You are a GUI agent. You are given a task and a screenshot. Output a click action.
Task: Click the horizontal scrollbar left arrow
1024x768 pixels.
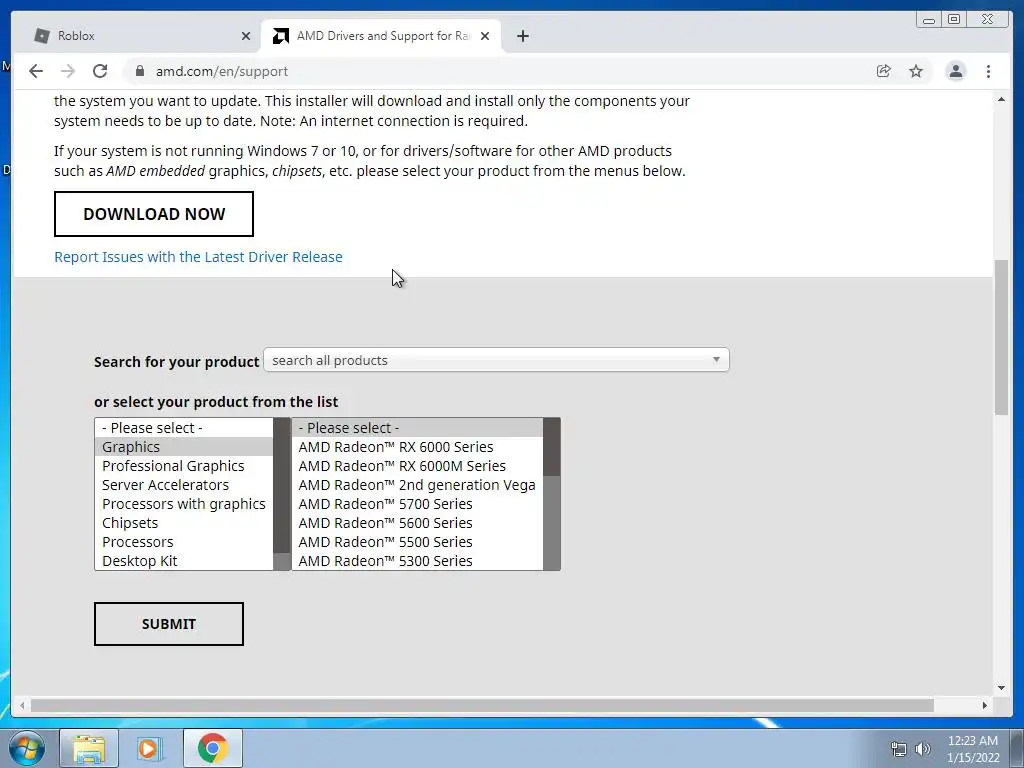point(22,705)
